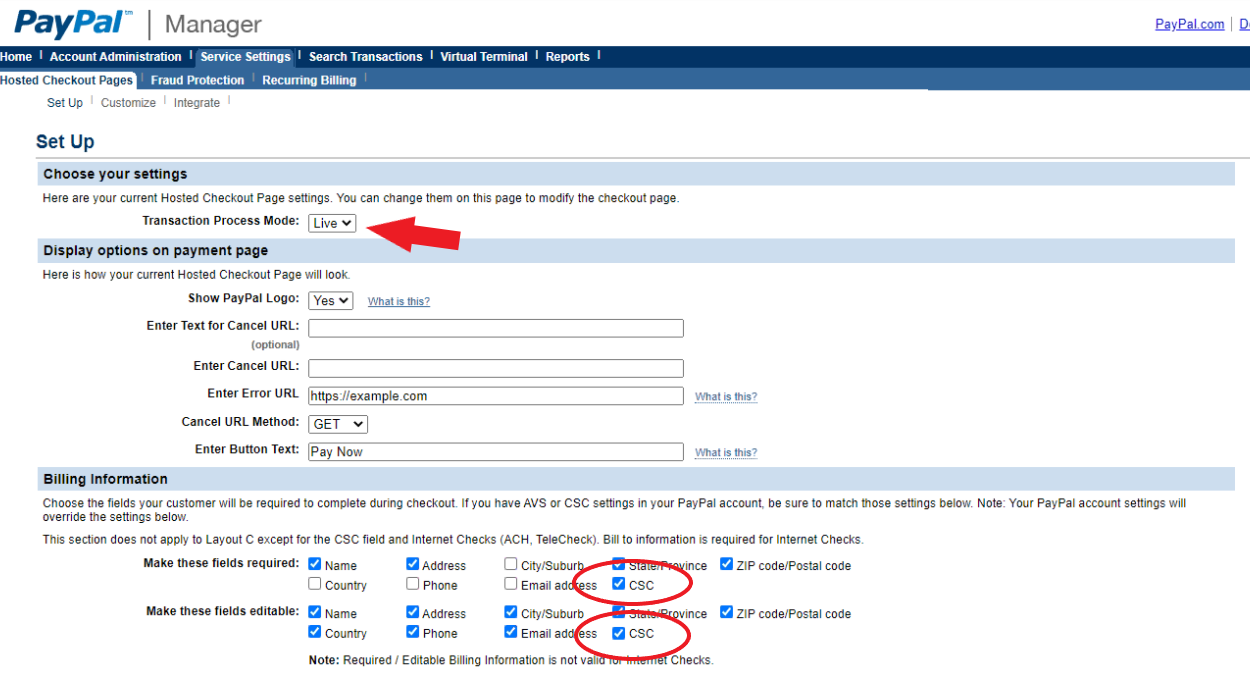This screenshot has width=1250, height=683.
Task: Switch to Hosted Checkout Pages tab
Action: pos(66,80)
